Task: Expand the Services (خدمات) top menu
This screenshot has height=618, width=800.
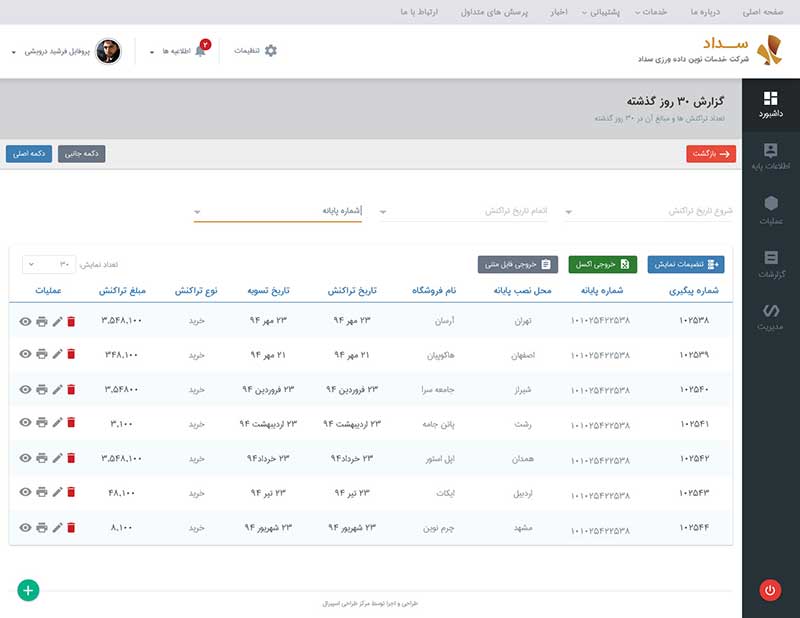Action: (x=651, y=12)
